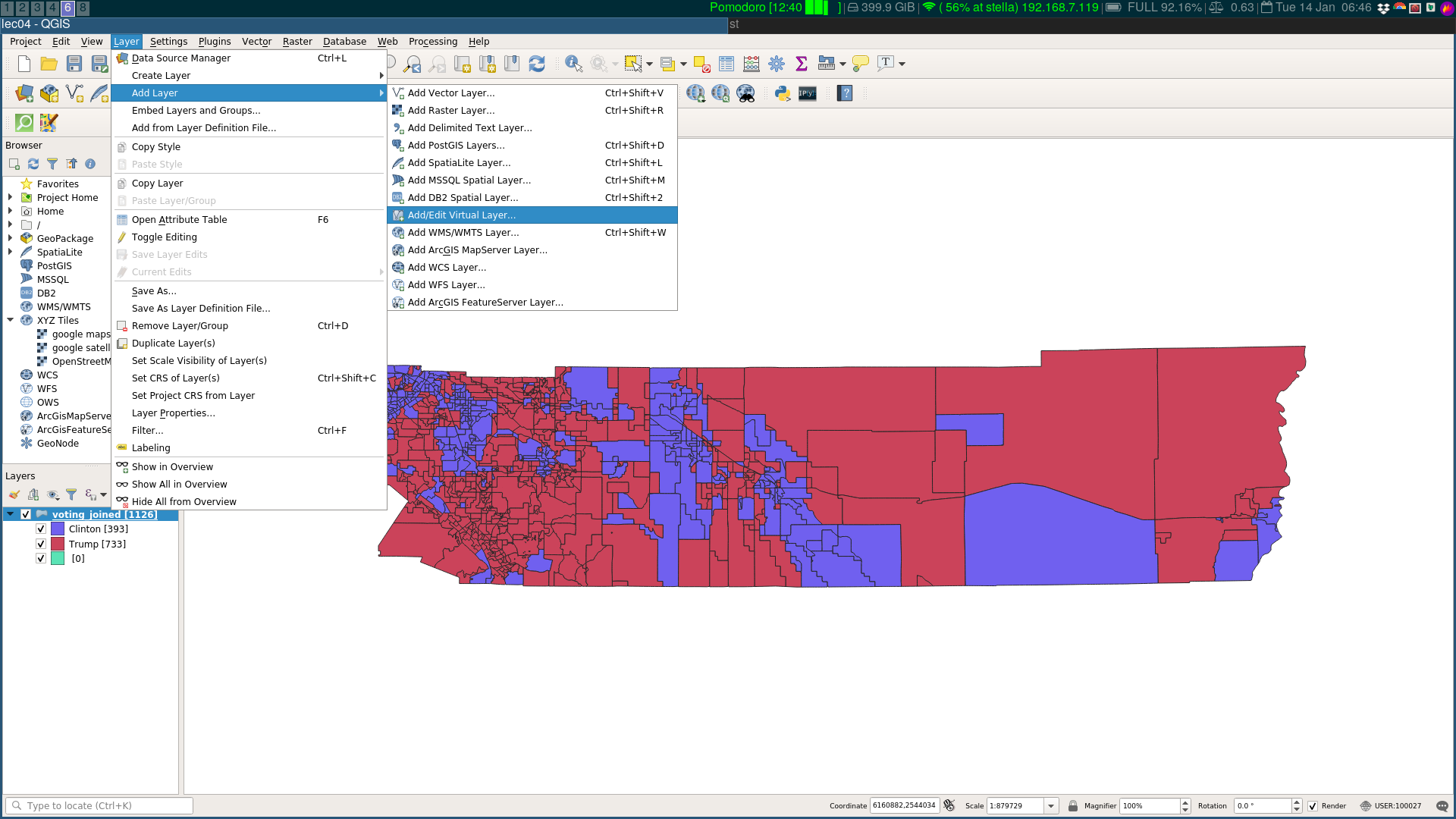
Task: Click the Filter Browser icon
Action: 52,164
